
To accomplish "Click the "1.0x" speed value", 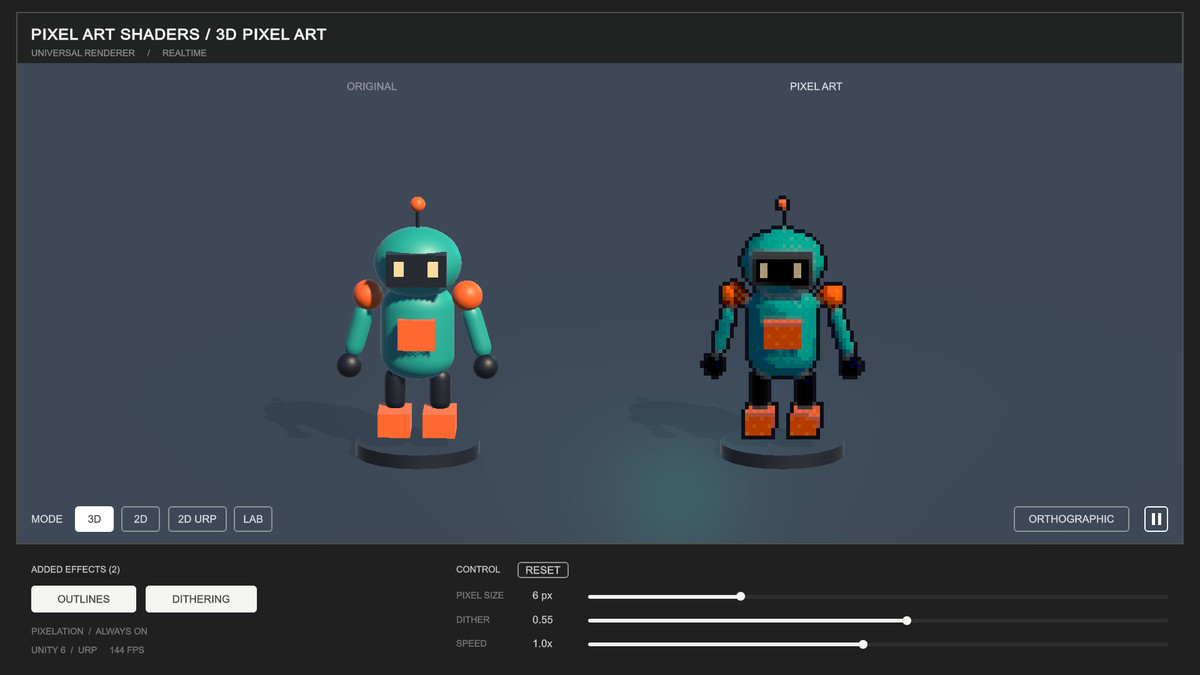I will click(x=542, y=644).
